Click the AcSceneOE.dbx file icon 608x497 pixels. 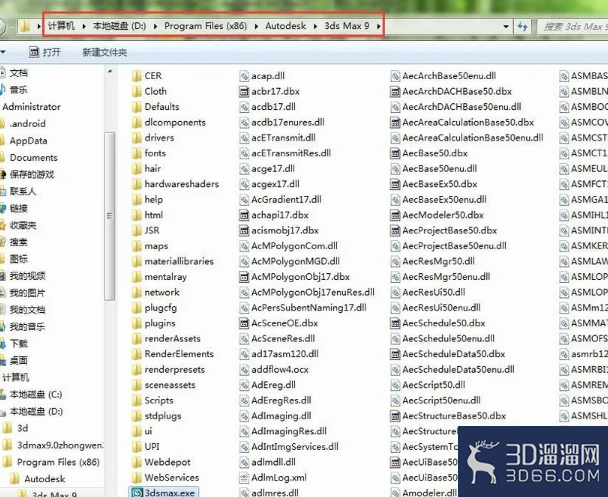244,323
